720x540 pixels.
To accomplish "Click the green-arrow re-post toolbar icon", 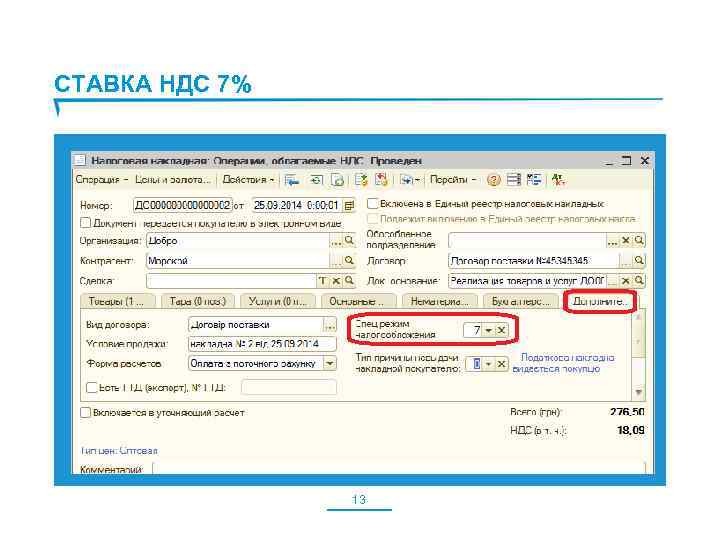I will click(316, 180).
